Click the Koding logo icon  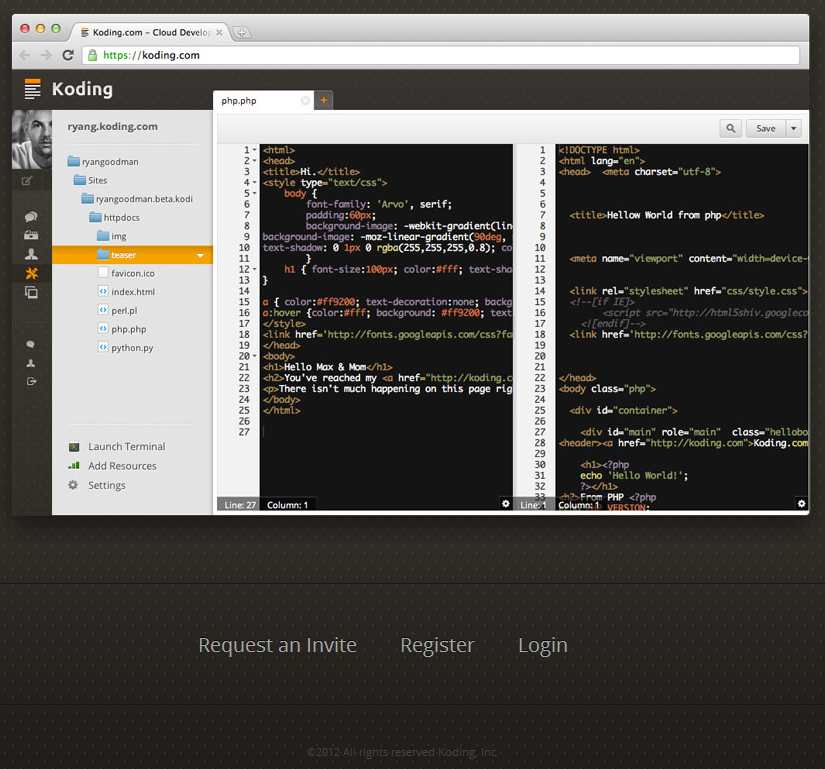[x=33, y=89]
